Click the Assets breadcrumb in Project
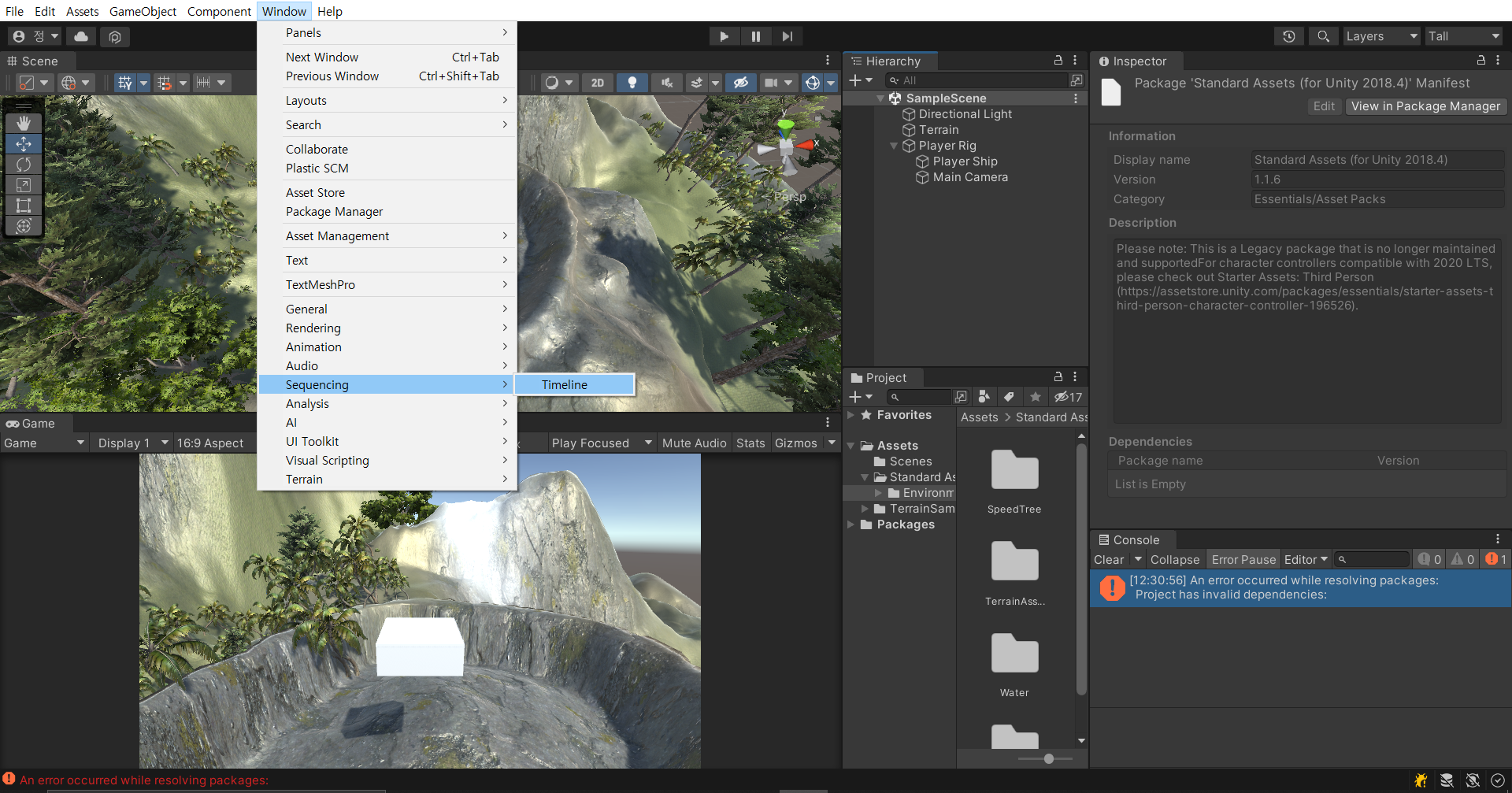1512x793 pixels. click(x=979, y=417)
